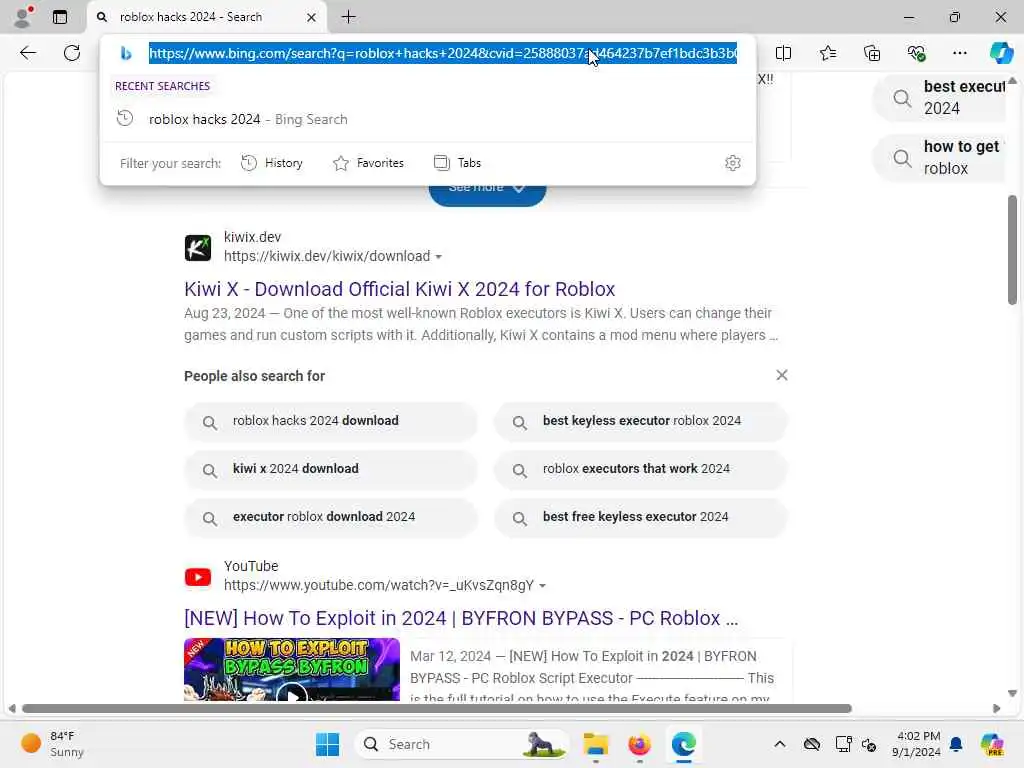Filter address bar search by History
This screenshot has height=768, width=1024.
pyautogui.click(x=272, y=163)
